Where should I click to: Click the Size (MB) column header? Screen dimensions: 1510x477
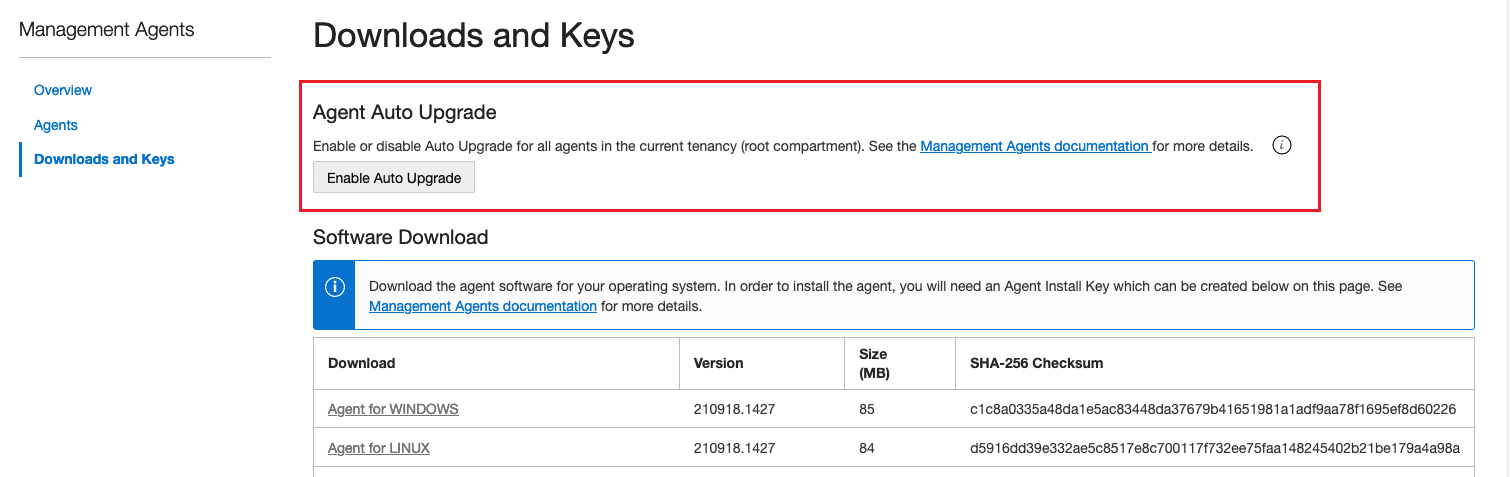point(873,363)
